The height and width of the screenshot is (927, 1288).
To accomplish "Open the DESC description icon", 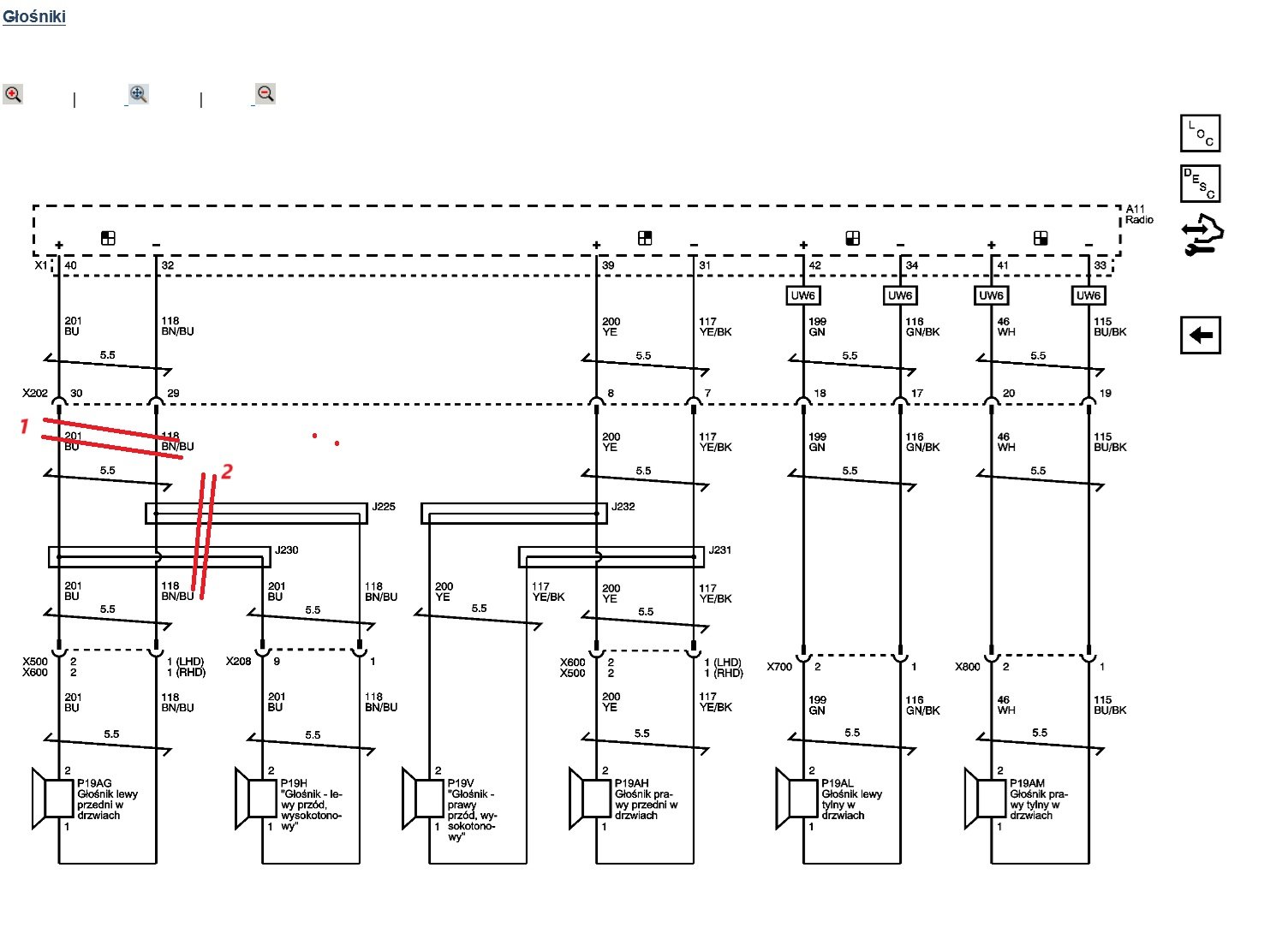I will [1200, 183].
